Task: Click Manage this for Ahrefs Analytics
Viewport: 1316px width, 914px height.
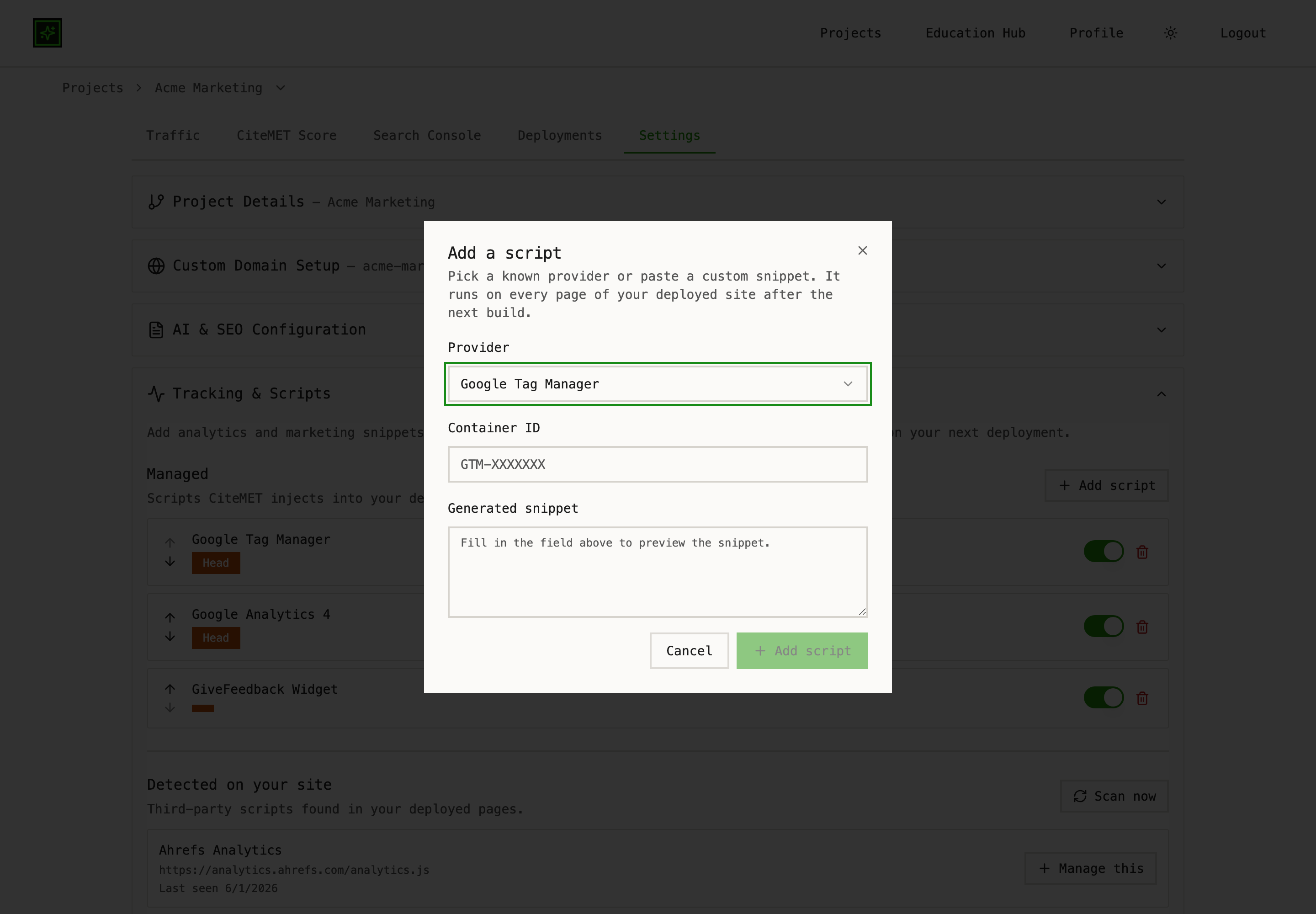Action: 1090,868
